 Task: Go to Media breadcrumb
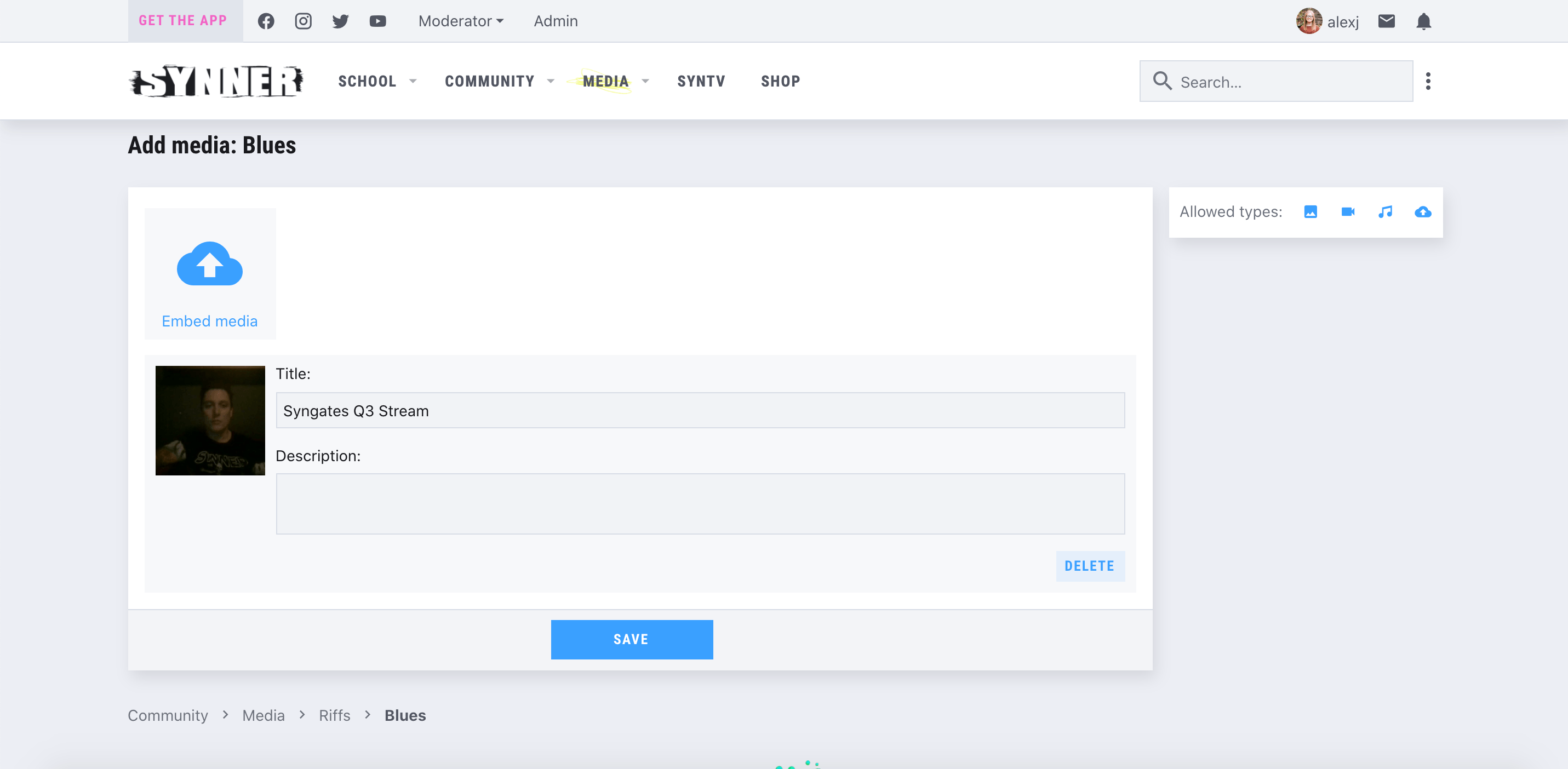click(x=264, y=715)
